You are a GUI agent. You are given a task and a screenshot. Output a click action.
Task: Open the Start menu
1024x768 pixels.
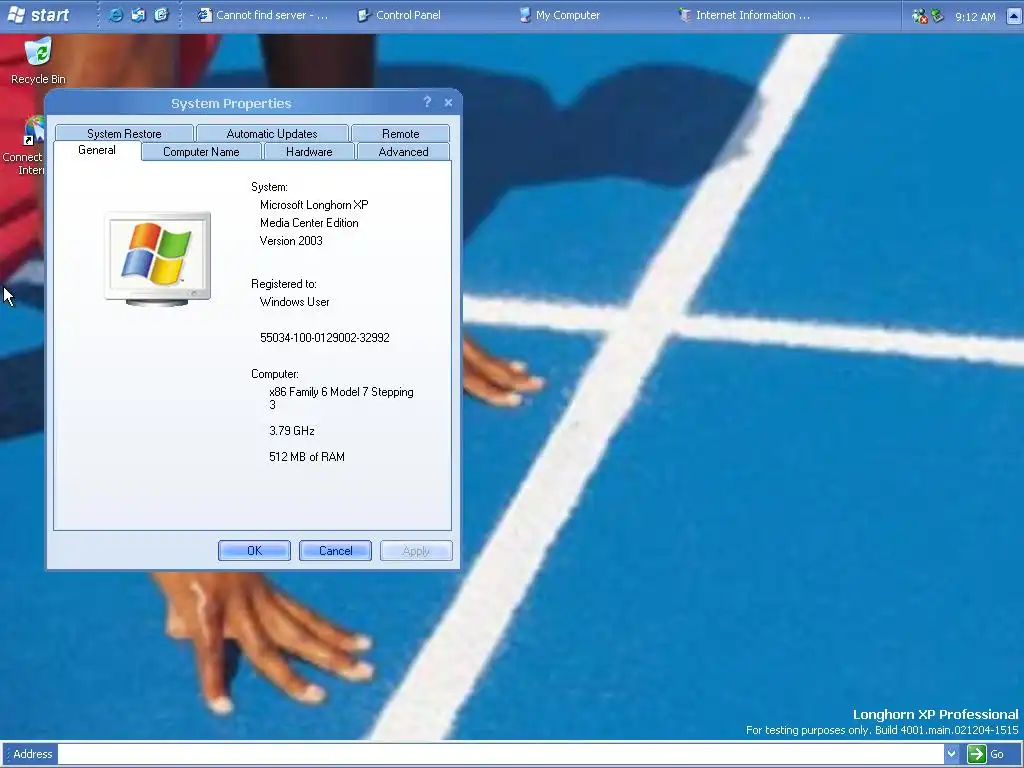click(x=38, y=14)
